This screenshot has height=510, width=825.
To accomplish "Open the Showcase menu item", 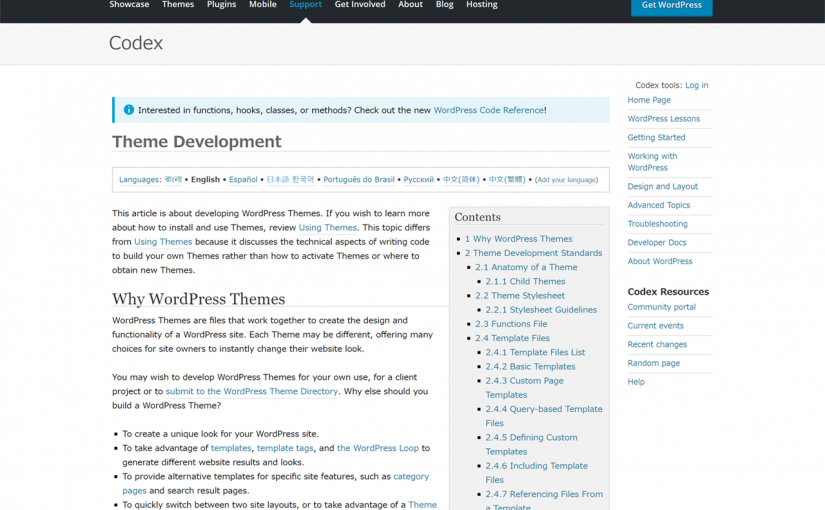I will [x=129, y=5].
